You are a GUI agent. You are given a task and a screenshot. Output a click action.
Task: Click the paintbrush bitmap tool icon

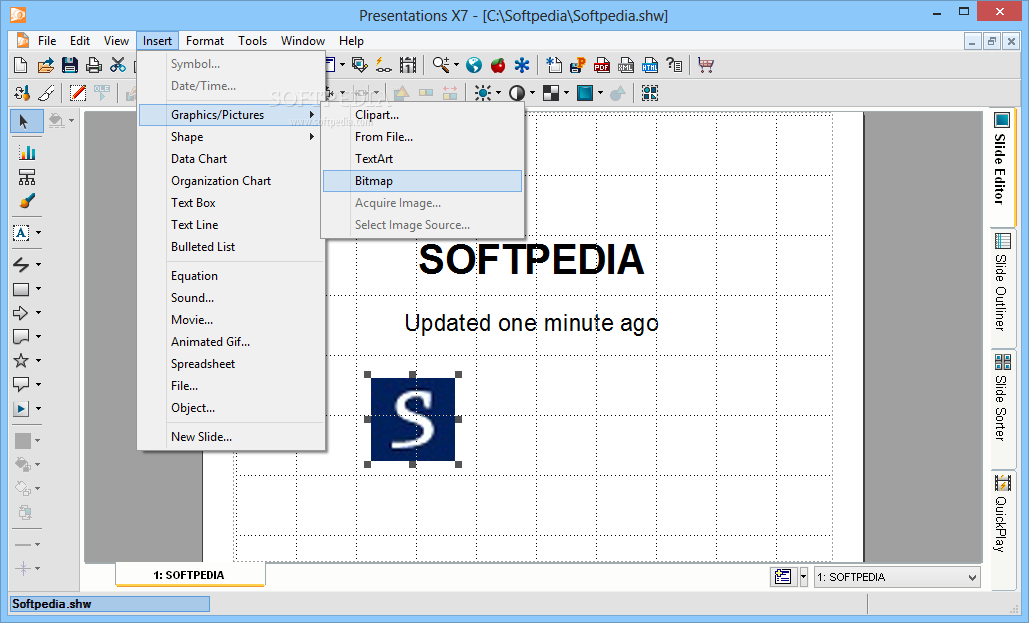27,201
